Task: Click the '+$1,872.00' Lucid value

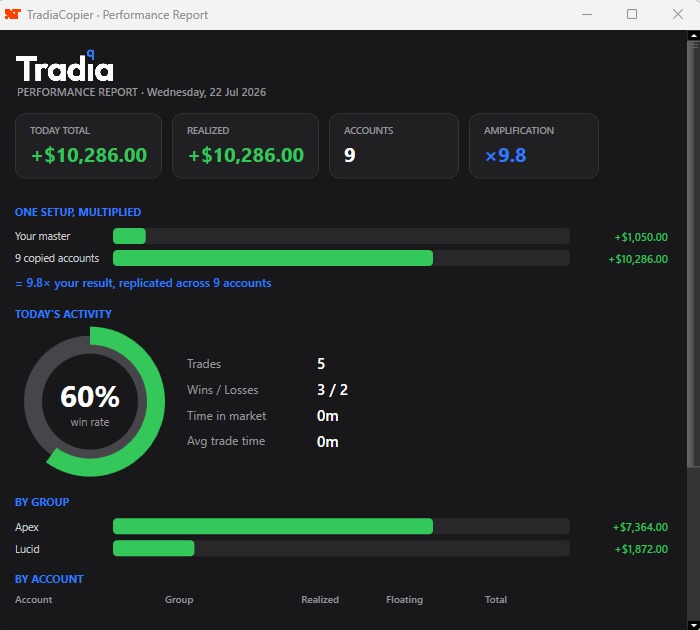Action: (641, 549)
